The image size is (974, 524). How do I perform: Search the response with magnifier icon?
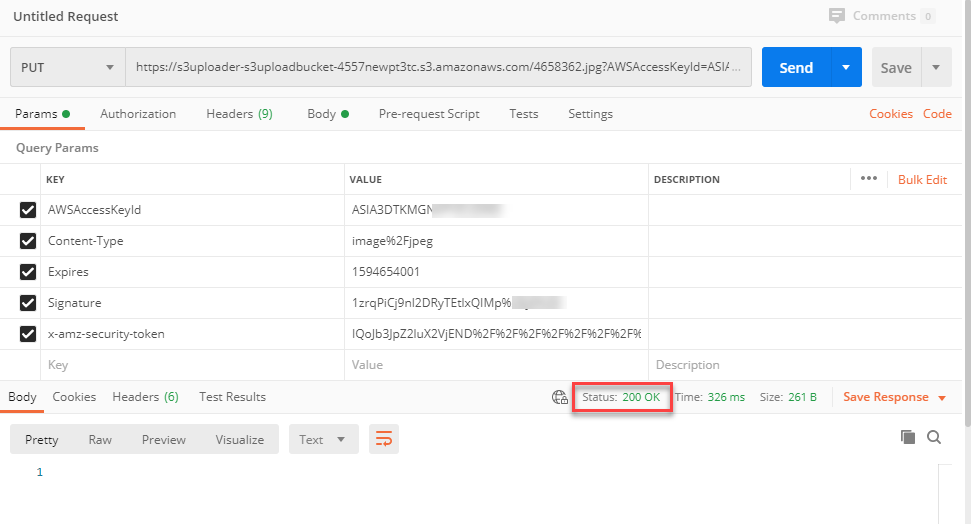934,437
